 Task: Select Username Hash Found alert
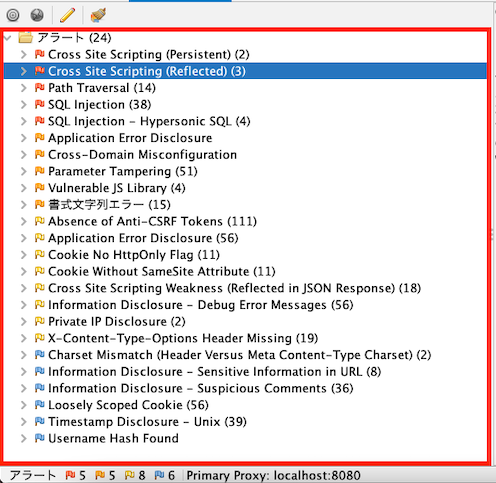(113, 438)
